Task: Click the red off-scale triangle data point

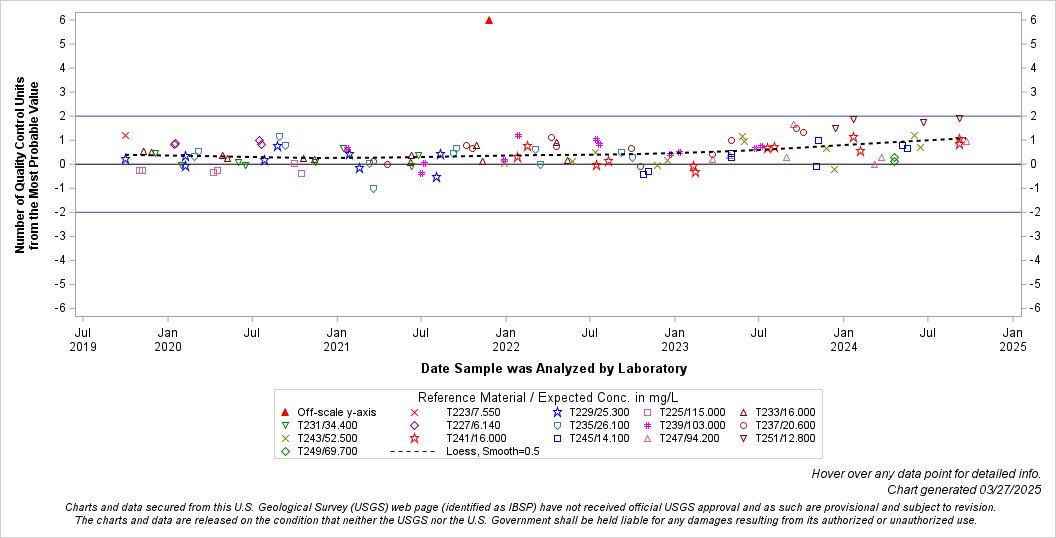Action: click(x=489, y=20)
